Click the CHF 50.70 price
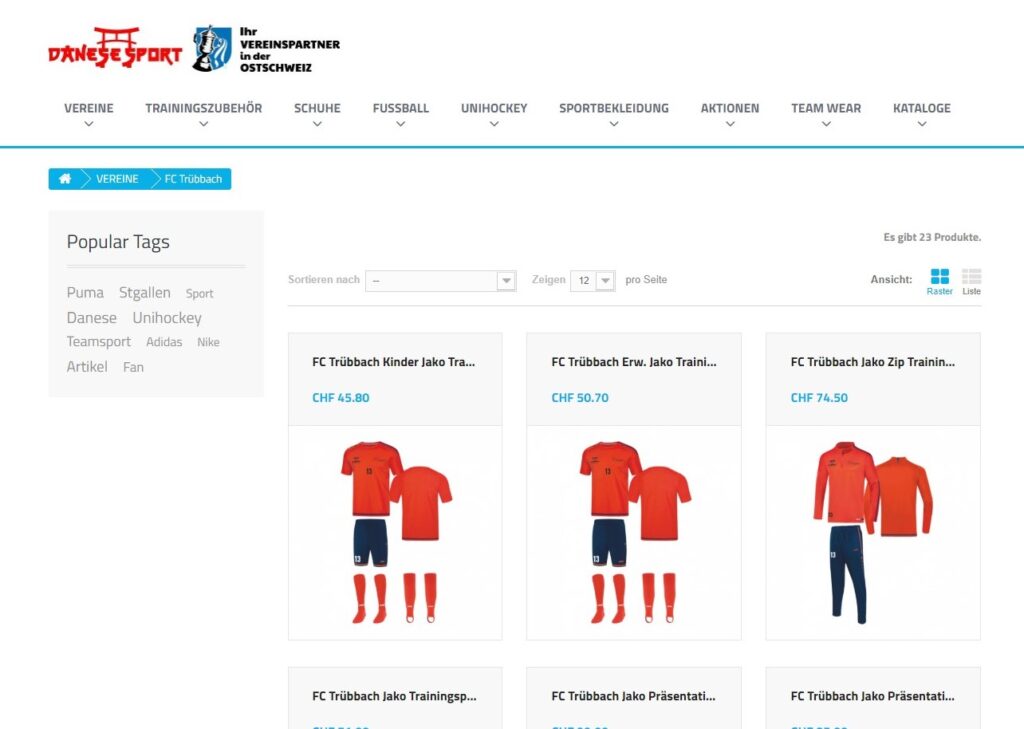The height and width of the screenshot is (729, 1024). click(580, 398)
